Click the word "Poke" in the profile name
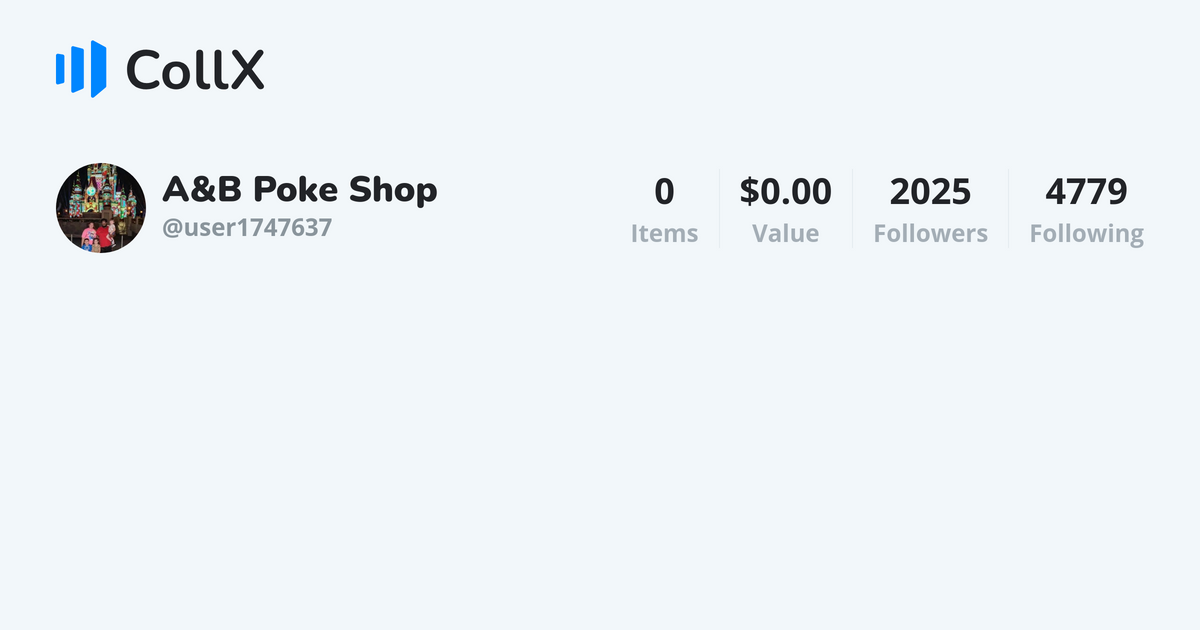The height and width of the screenshot is (630, 1200). pos(290,190)
